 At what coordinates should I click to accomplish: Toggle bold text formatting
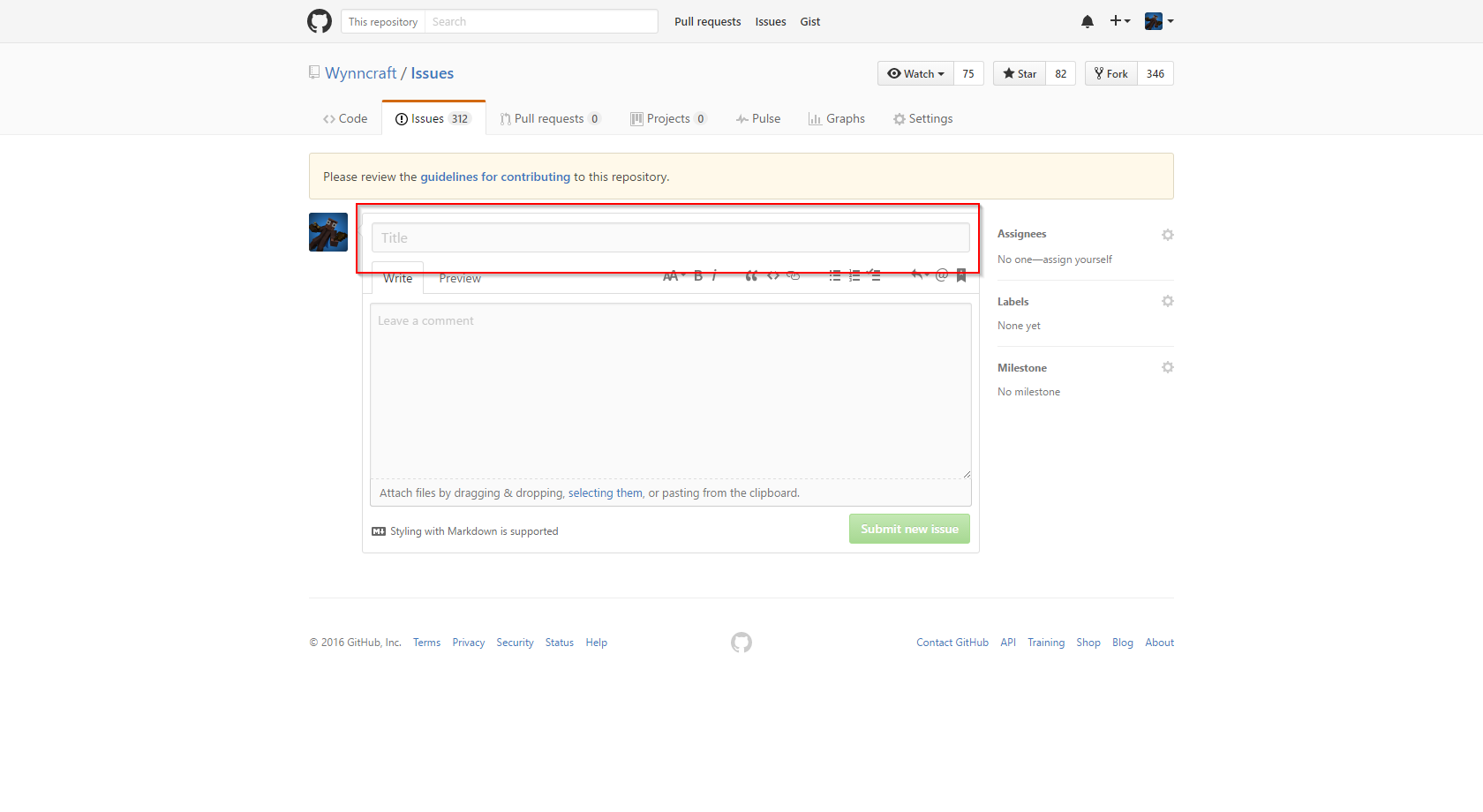[698, 275]
